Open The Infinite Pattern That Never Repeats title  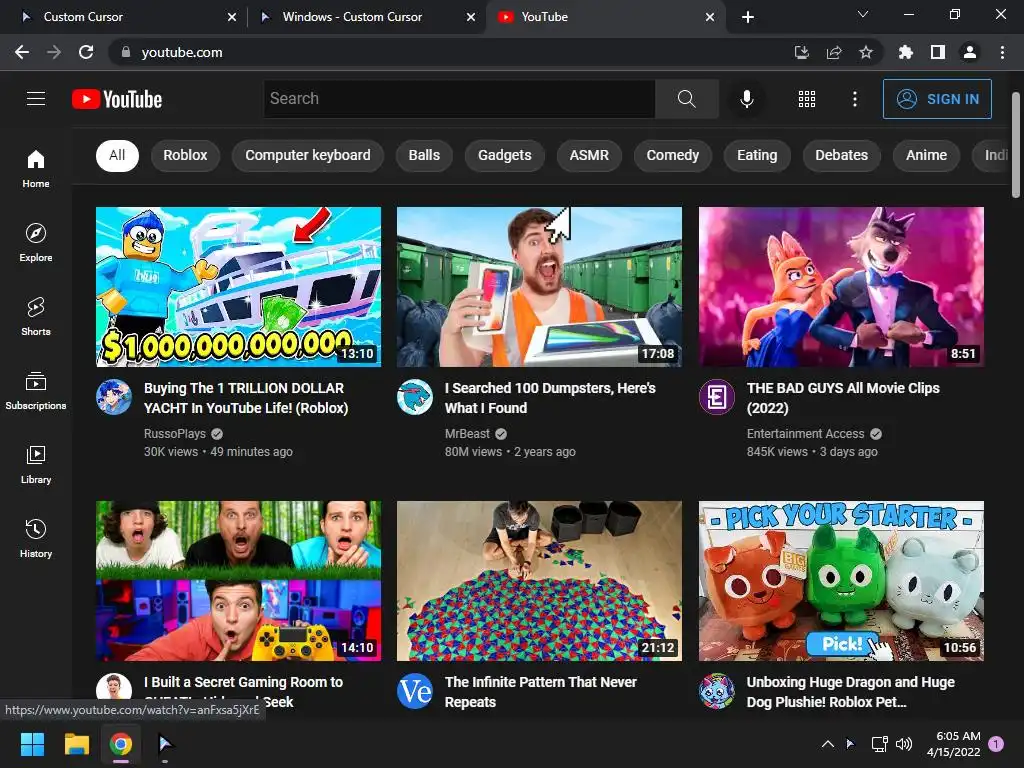coord(541,692)
